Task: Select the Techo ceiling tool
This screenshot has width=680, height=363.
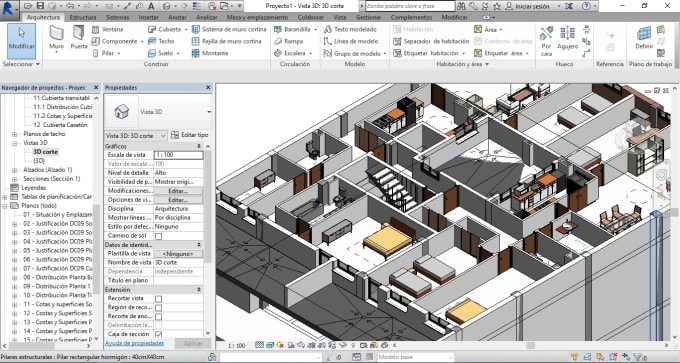Action: click(161, 41)
